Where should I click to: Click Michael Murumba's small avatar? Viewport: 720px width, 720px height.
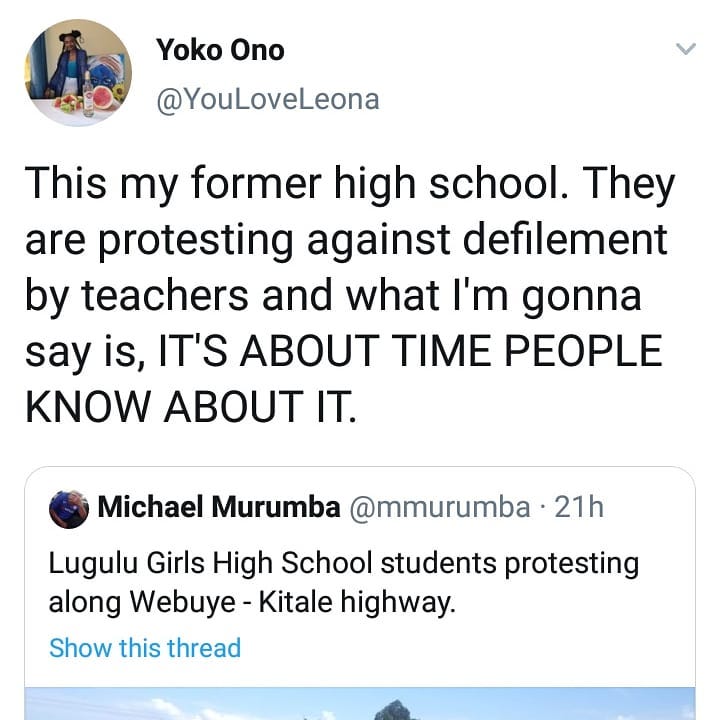click(x=69, y=508)
